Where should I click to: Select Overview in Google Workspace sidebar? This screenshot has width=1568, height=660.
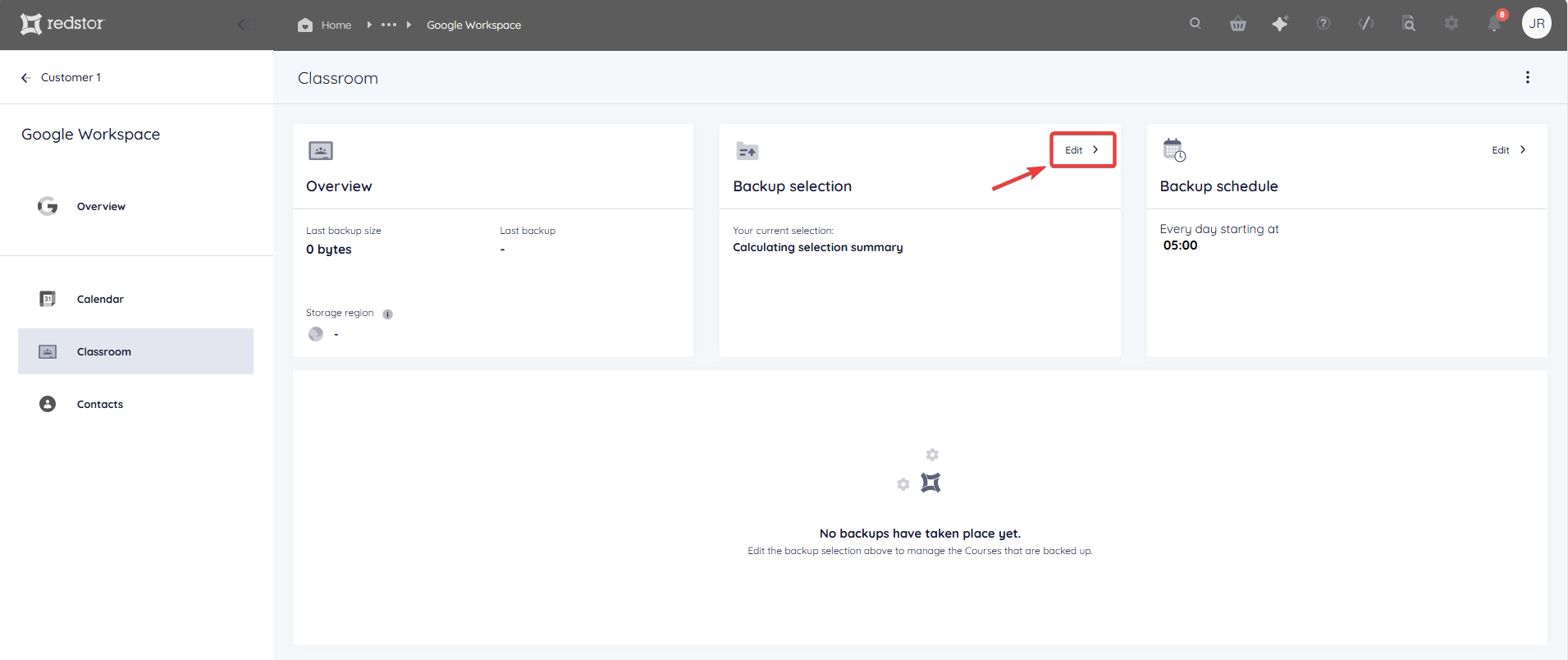pos(135,206)
